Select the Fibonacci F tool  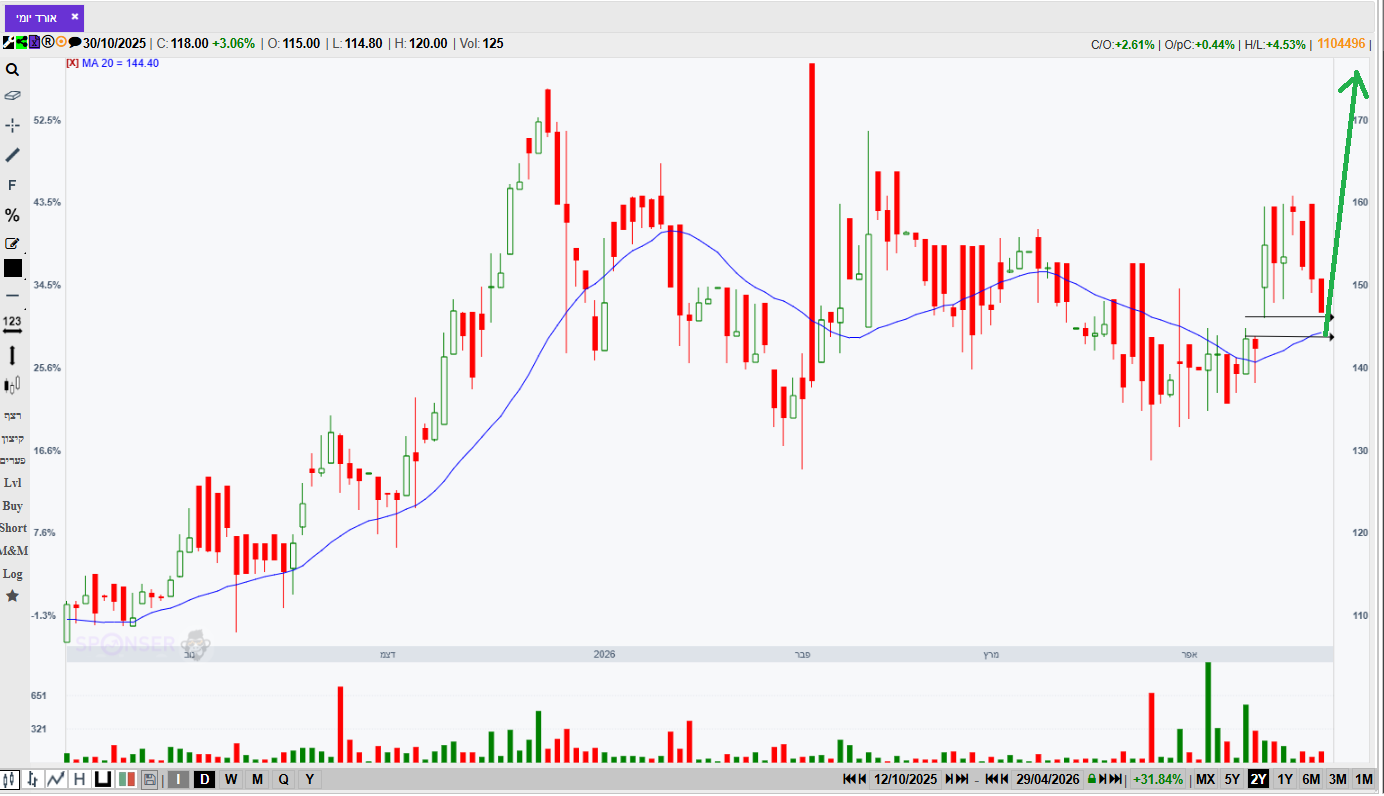[13, 185]
